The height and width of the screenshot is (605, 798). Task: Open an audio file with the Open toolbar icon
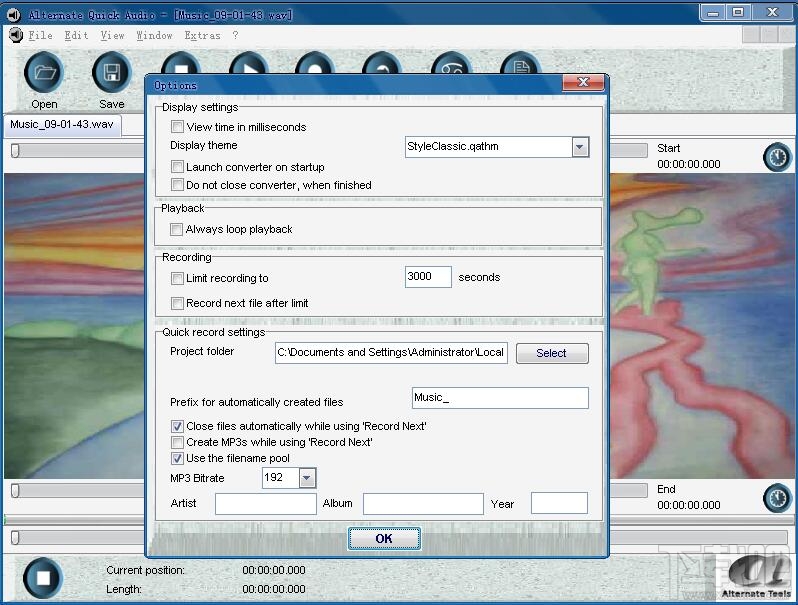(44, 73)
